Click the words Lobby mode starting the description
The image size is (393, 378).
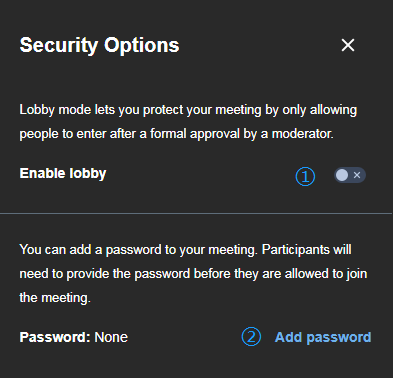55,110
